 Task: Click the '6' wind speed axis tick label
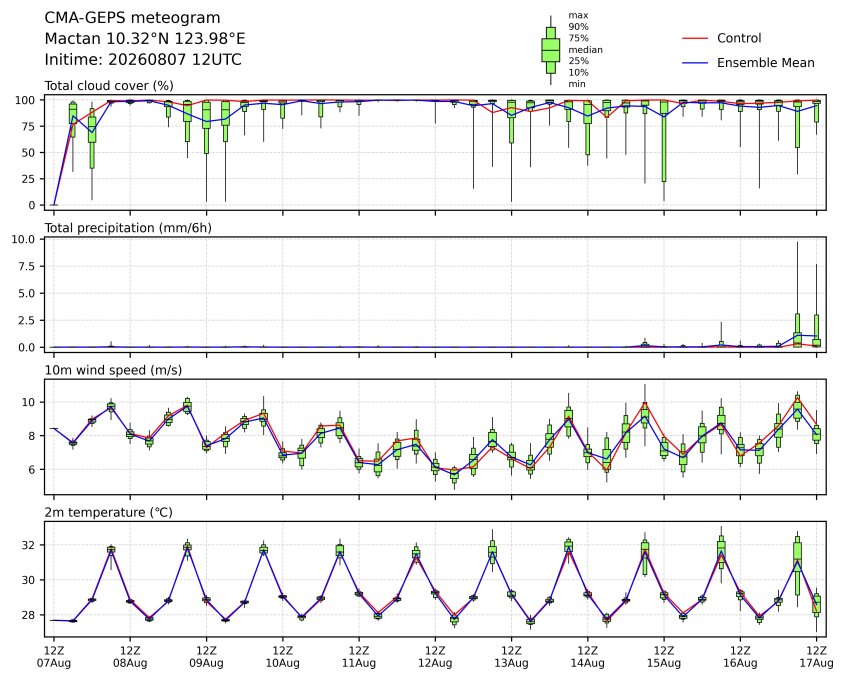[x=32, y=470]
